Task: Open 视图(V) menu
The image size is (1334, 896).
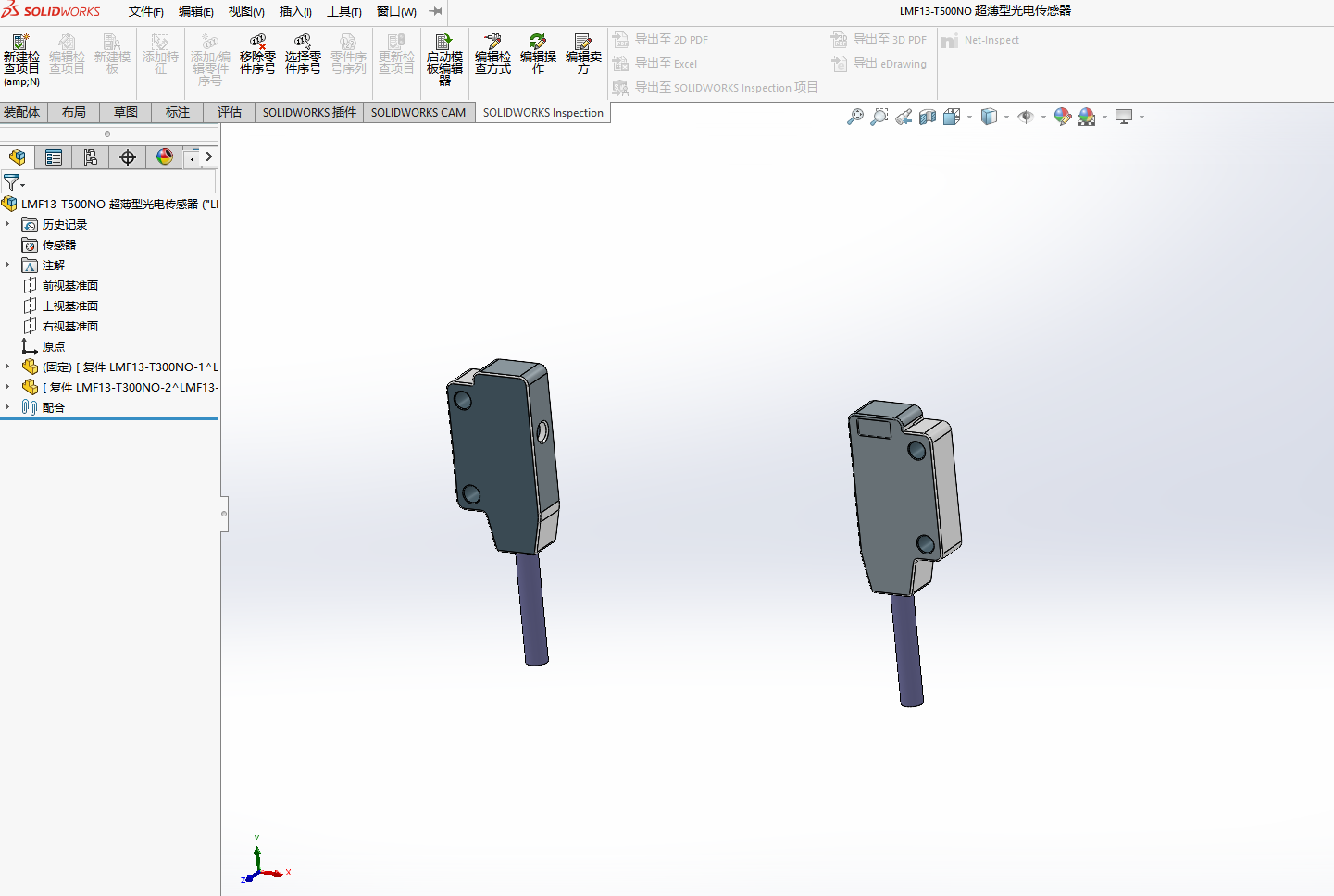Action: 246,11
